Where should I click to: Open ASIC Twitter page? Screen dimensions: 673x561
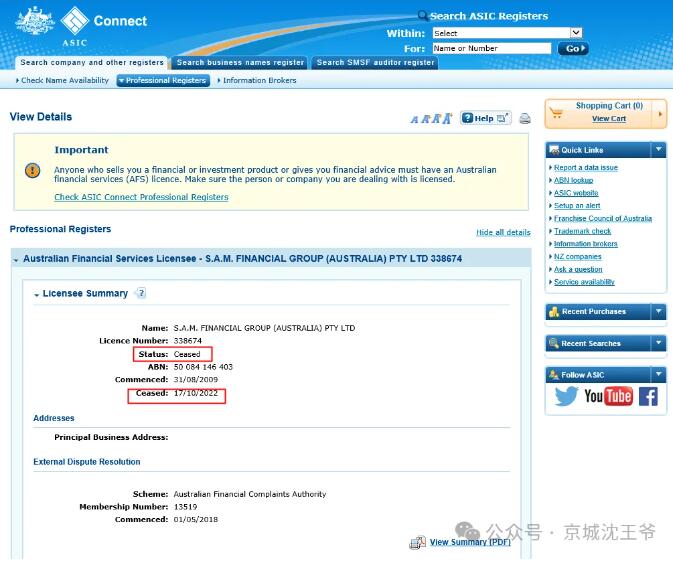[566, 396]
